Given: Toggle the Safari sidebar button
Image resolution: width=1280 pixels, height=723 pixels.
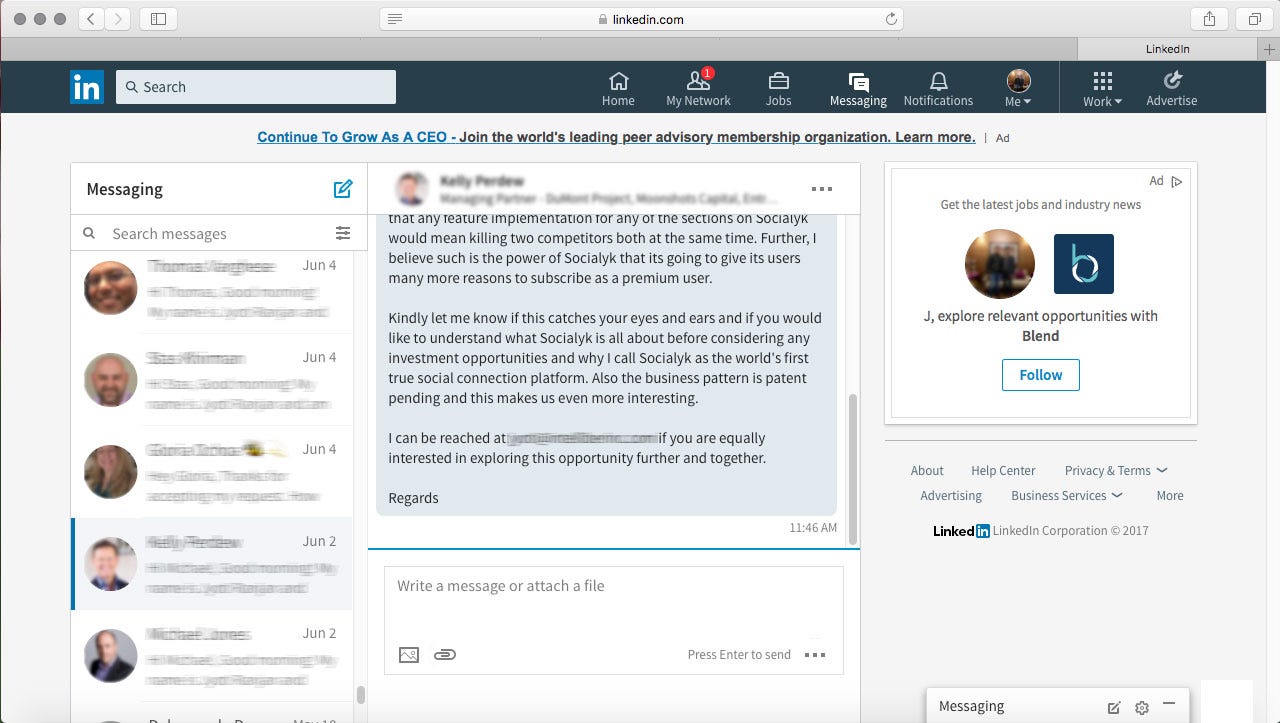Looking at the screenshot, I should click(159, 19).
